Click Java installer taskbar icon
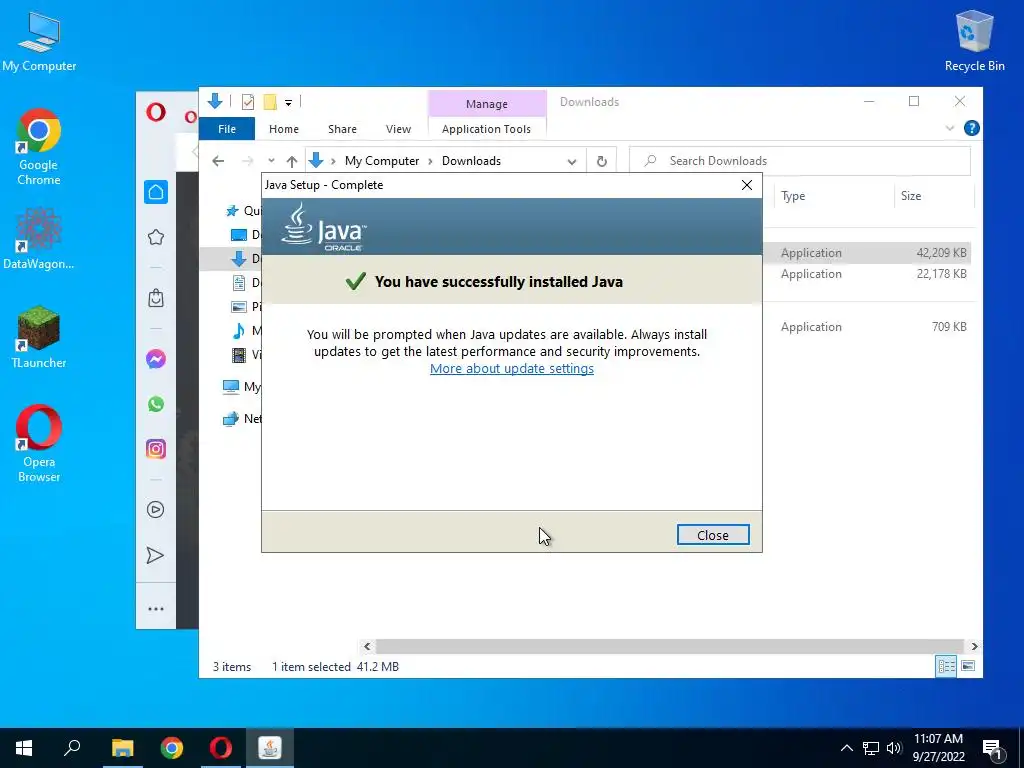The image size is (1024, 768). coord(270,748)
